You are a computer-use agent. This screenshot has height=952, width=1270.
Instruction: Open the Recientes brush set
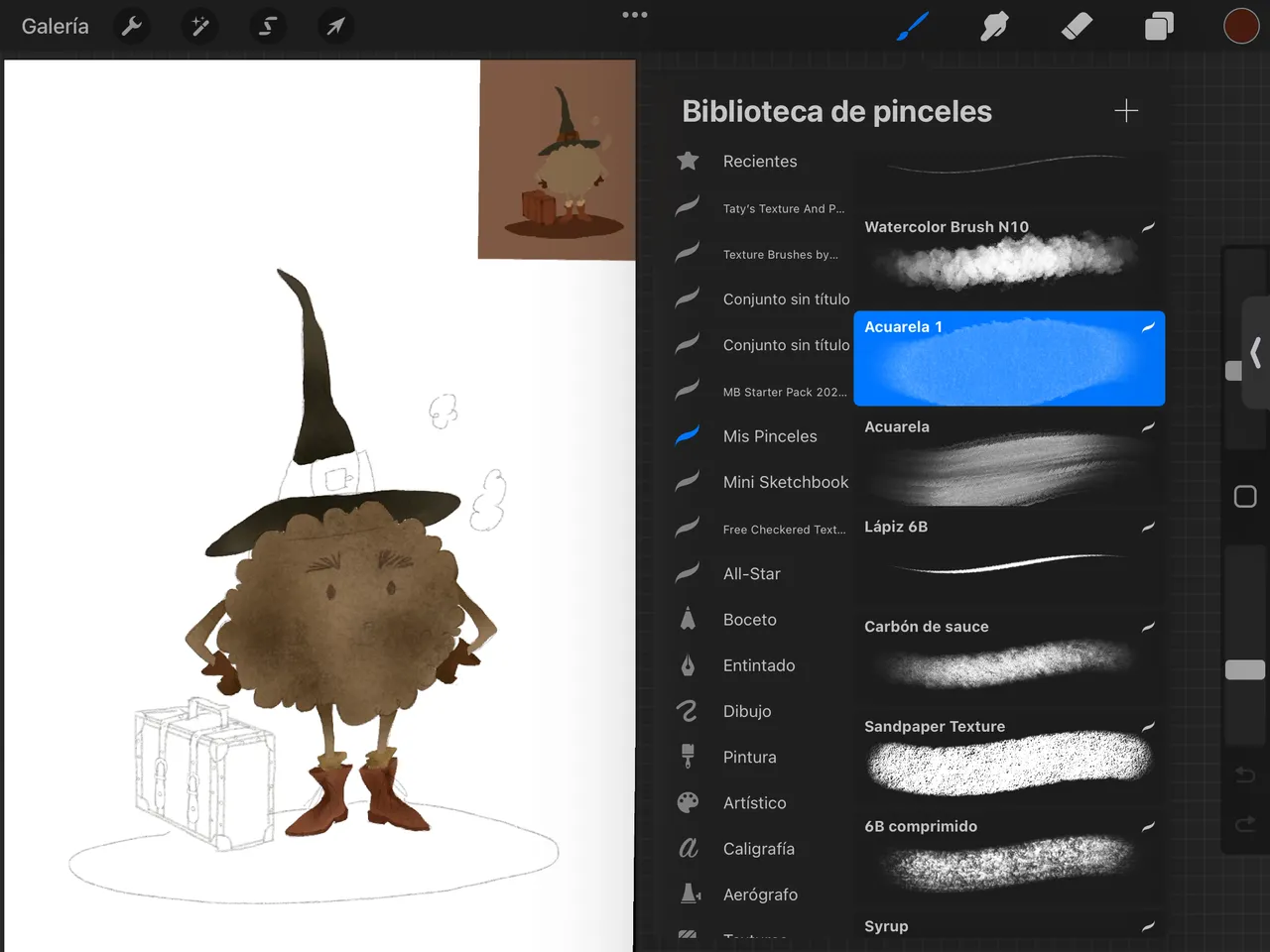click(x=760, y=161)
